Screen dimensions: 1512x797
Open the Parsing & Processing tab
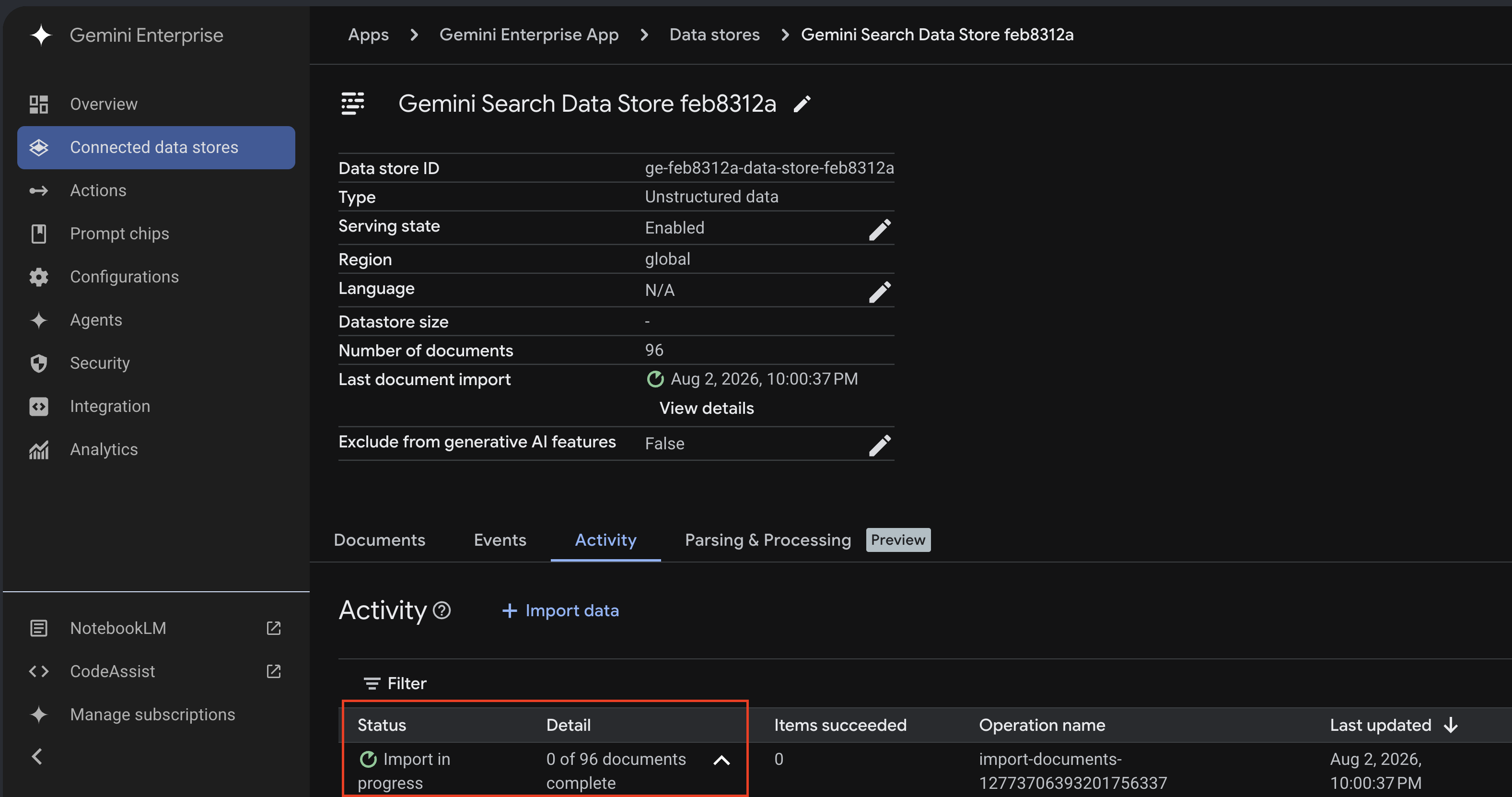(x=768, y=540)
